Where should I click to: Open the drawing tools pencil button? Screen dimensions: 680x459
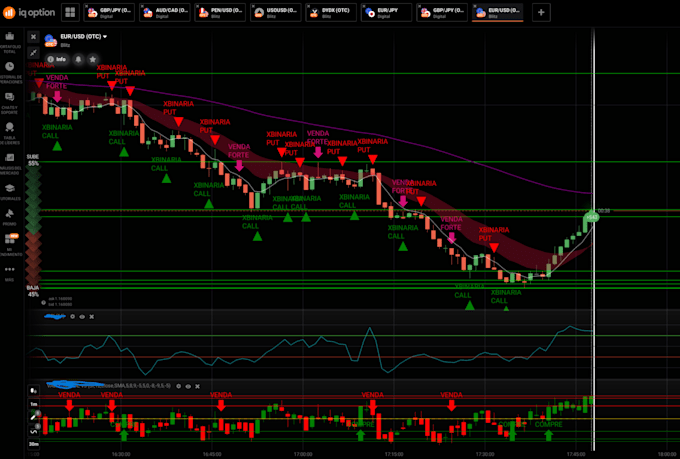(33, 417)
